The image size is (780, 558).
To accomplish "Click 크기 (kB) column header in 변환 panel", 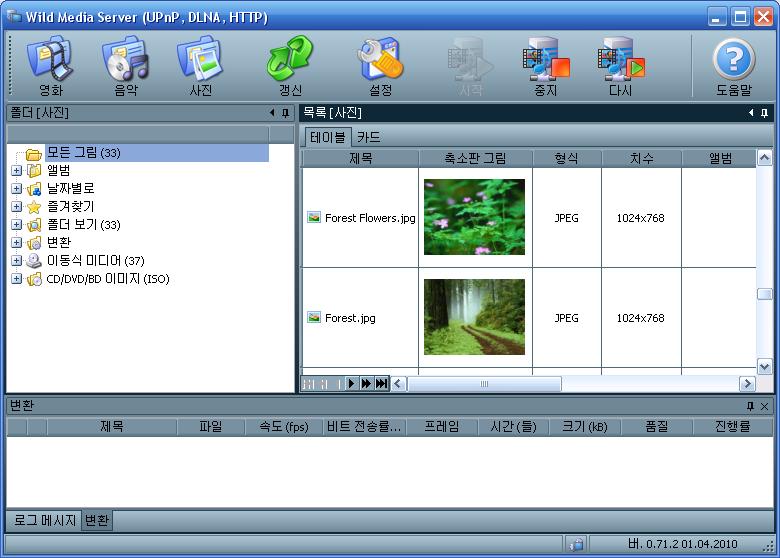I will tap(585, 427).
